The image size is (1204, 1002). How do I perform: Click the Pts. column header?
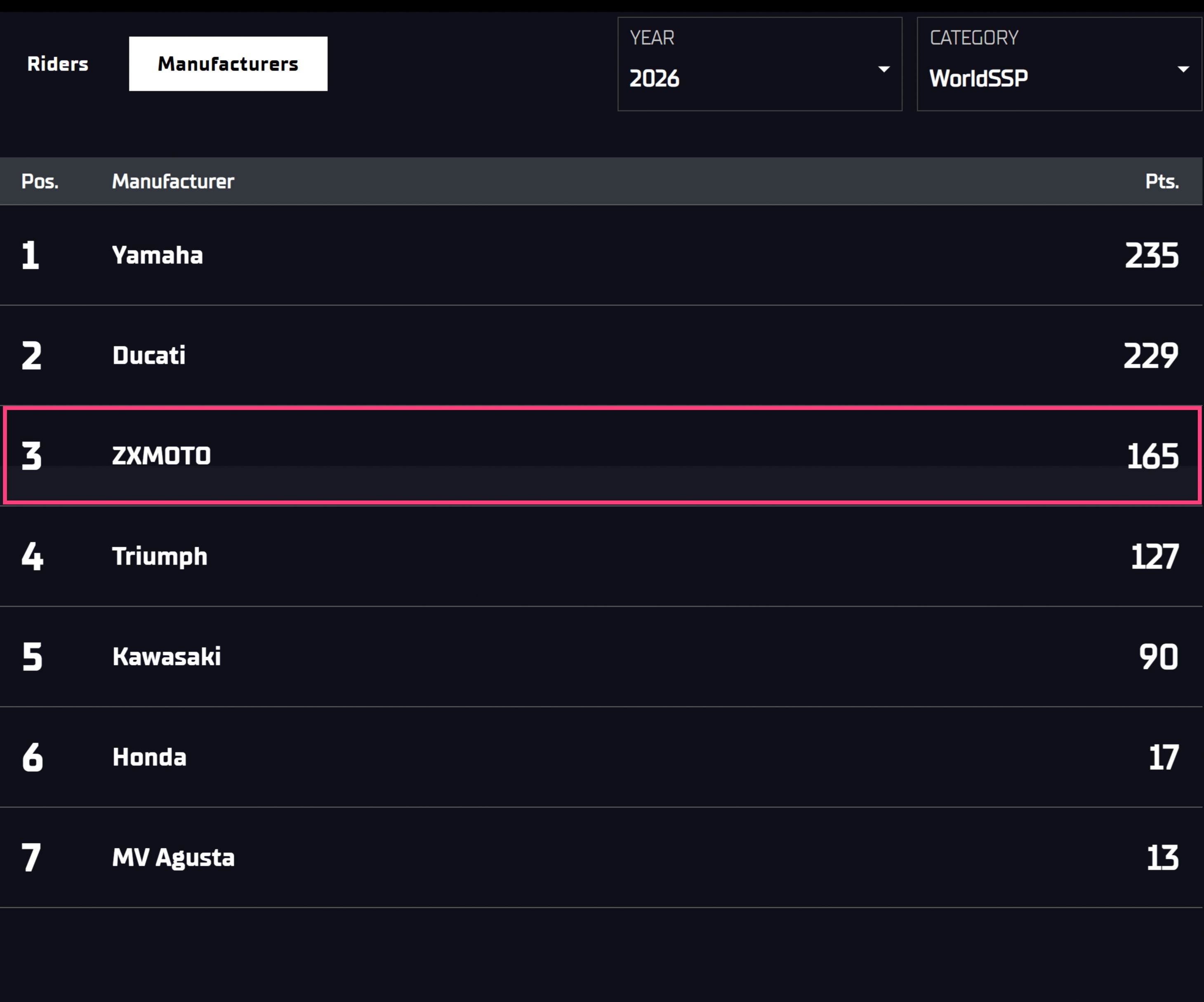[x=1162, y=181]
